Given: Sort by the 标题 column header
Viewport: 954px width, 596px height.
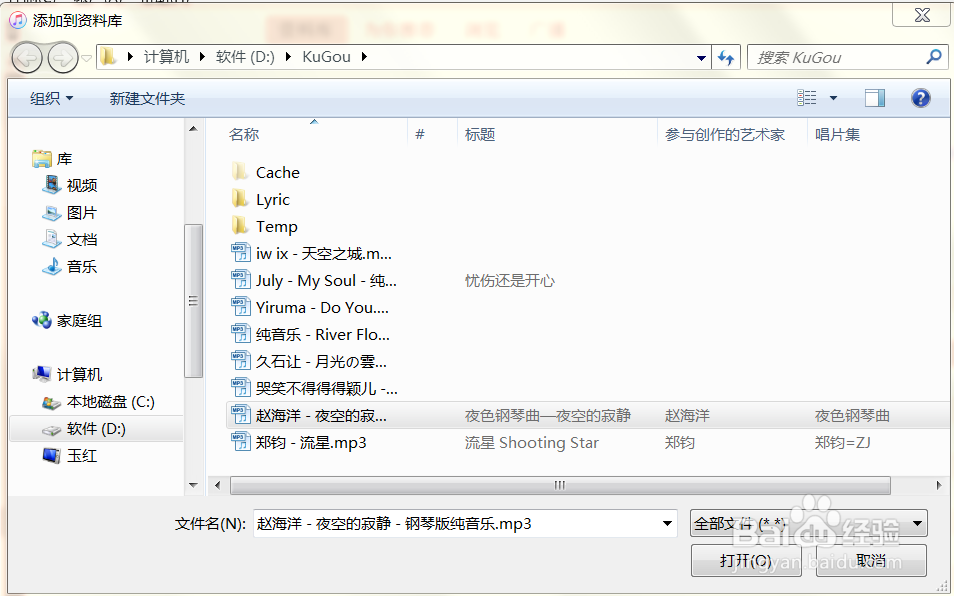Looking at the screenshot, I should pyautogui.click(x=480, y=134).
